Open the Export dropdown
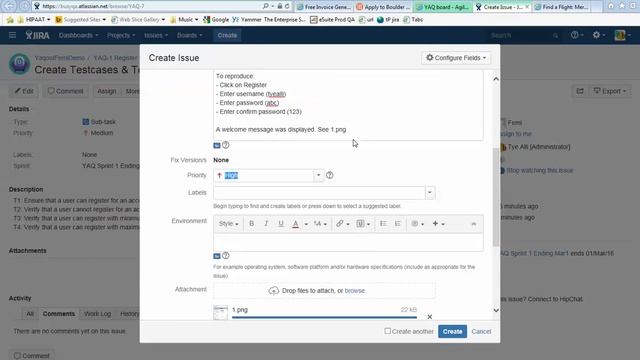The width and height of the screenshot is (640, 360). point(609,91)
